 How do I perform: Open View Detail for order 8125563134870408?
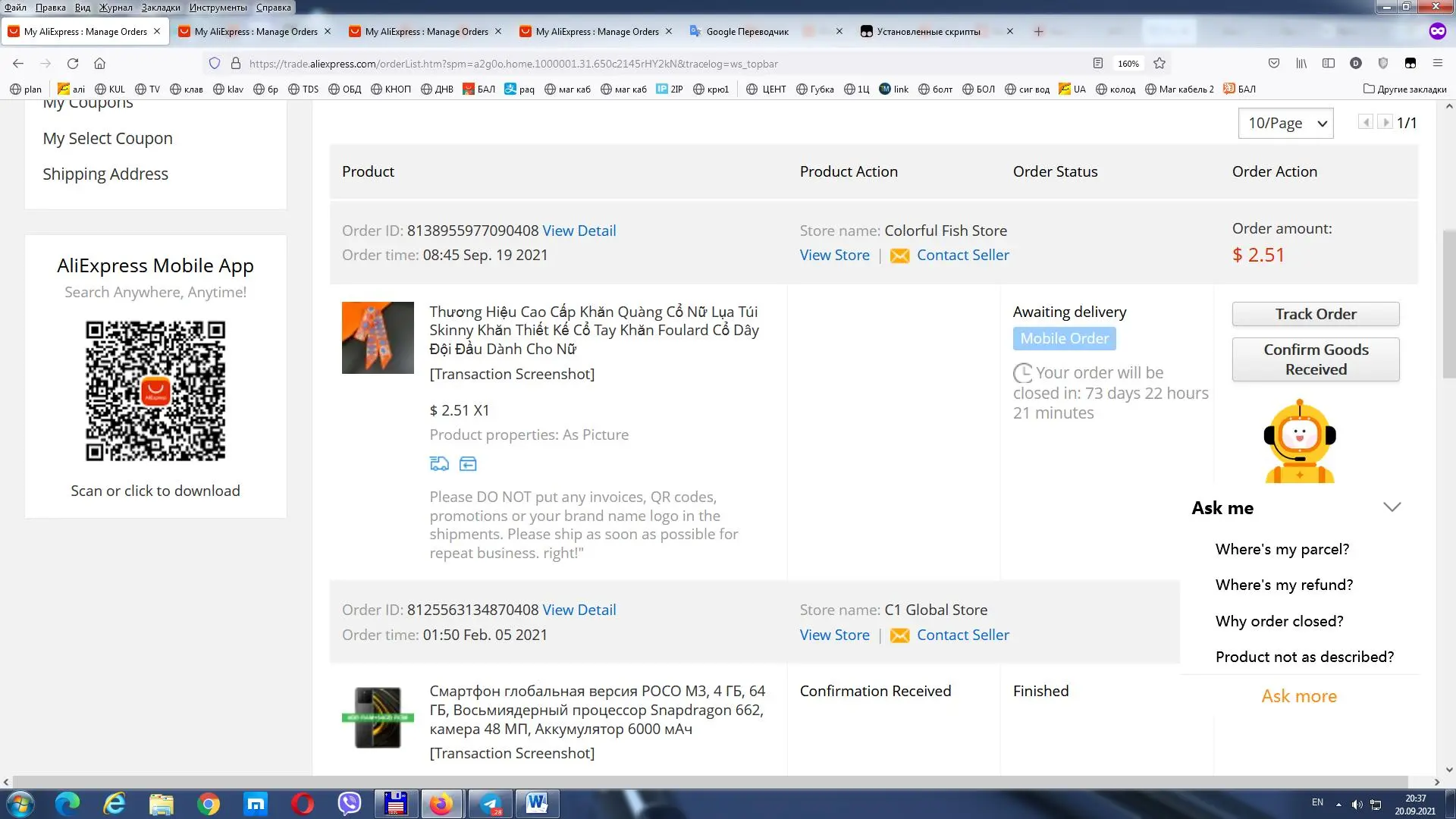tap(579, 610)
